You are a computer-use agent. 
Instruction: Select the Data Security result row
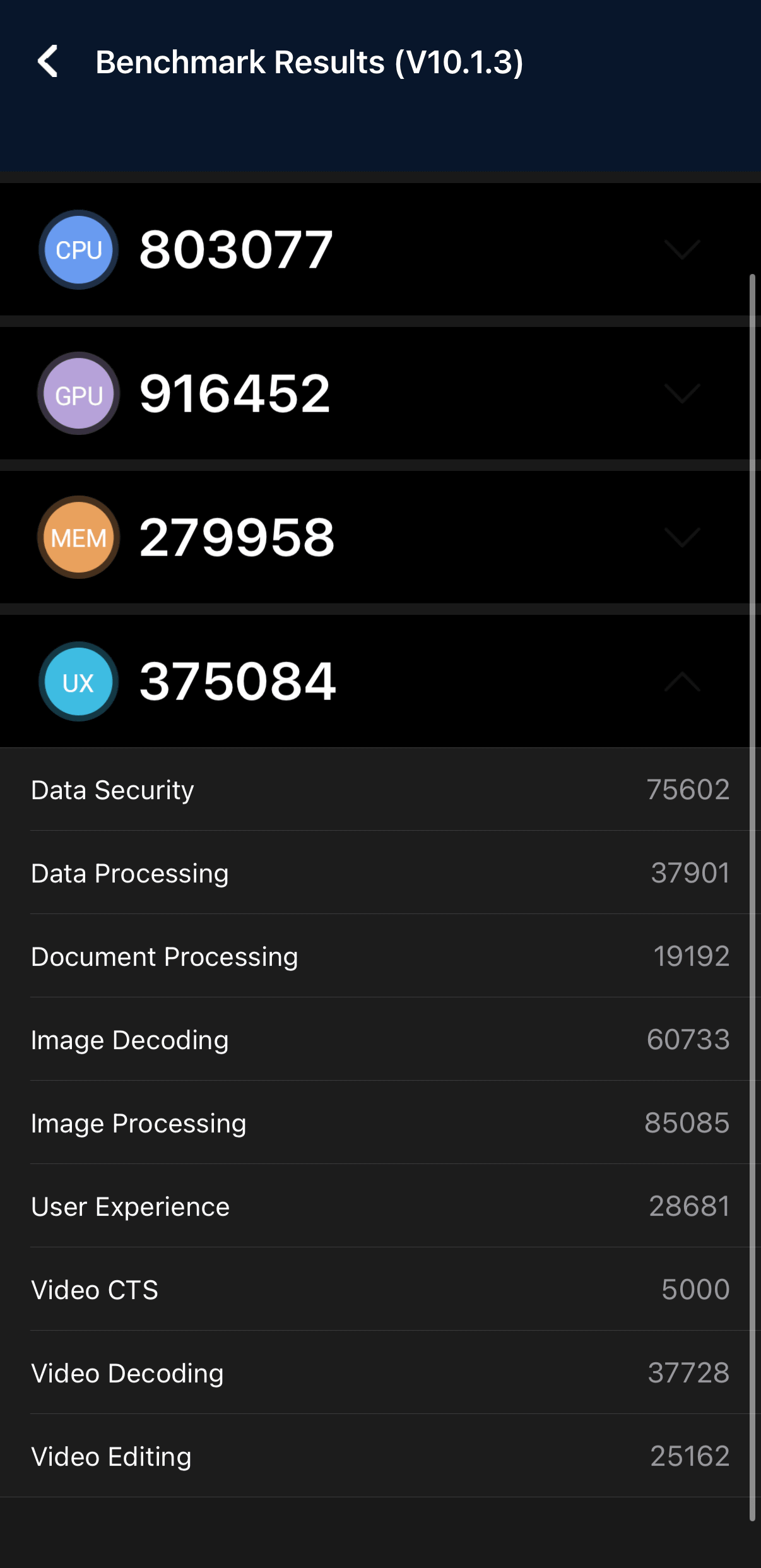coord(380,790)
